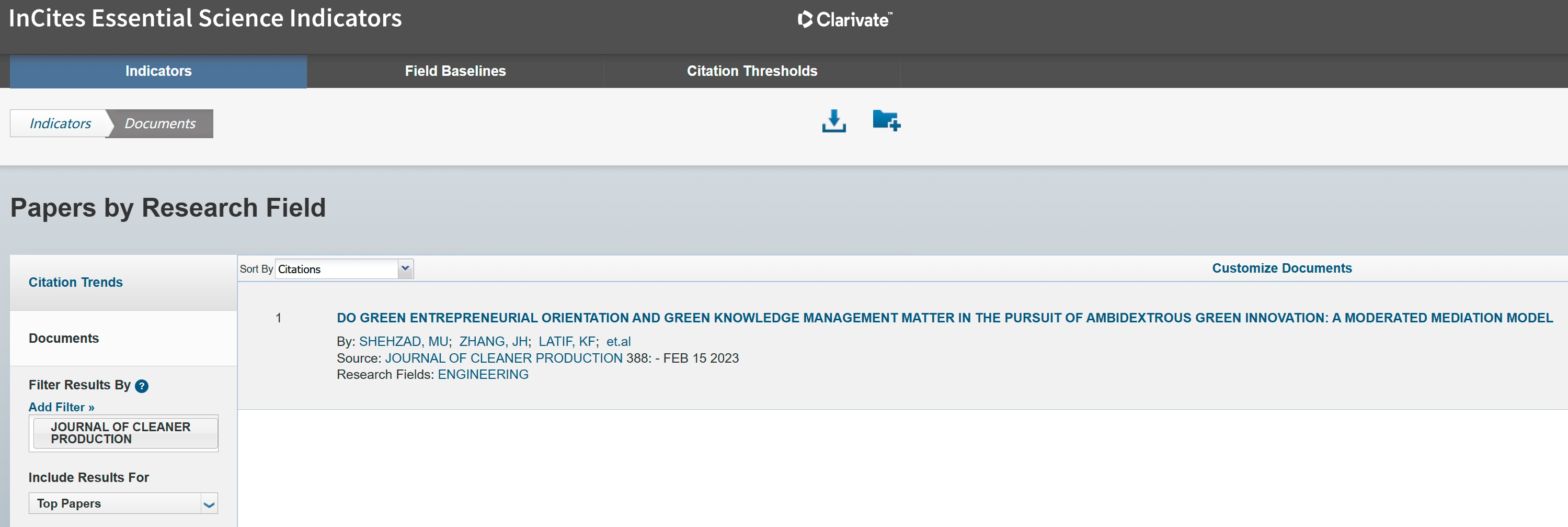Select the Indicators main tab

(x=158, y=71)
